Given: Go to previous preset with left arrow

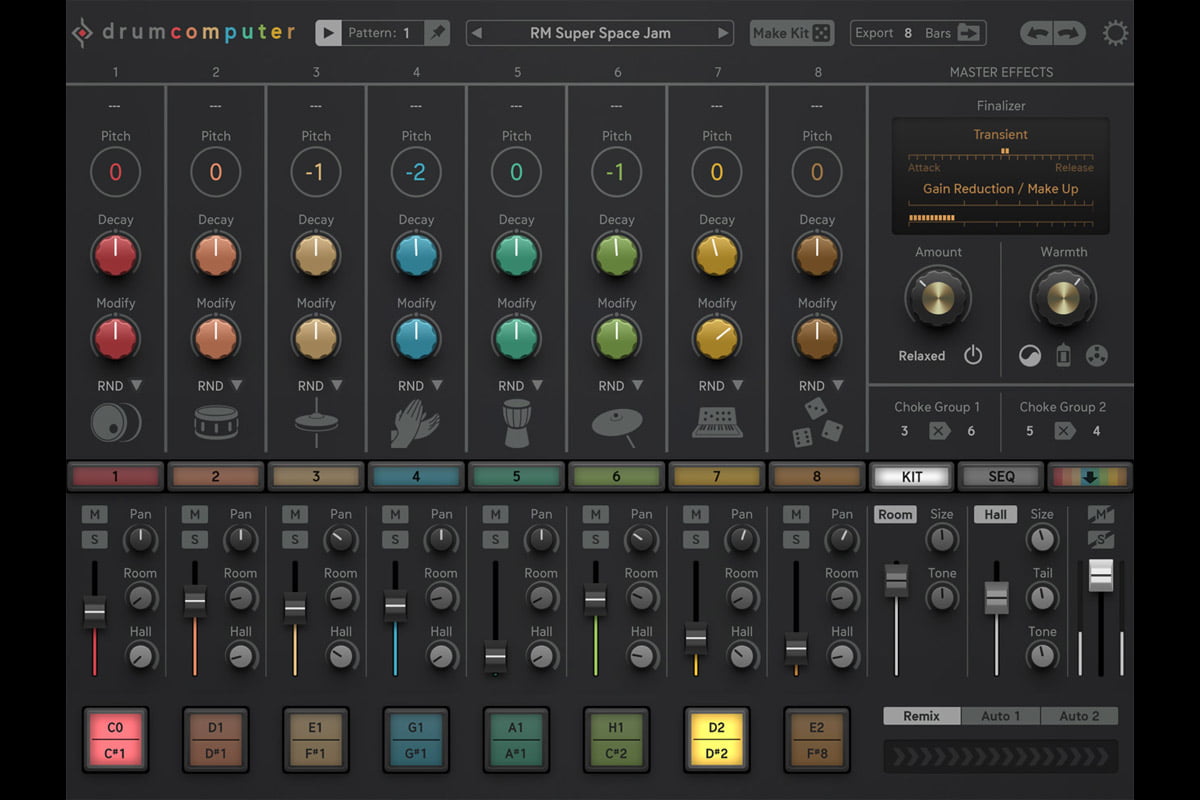Looking at the screenshot, I should coord(477,33).
